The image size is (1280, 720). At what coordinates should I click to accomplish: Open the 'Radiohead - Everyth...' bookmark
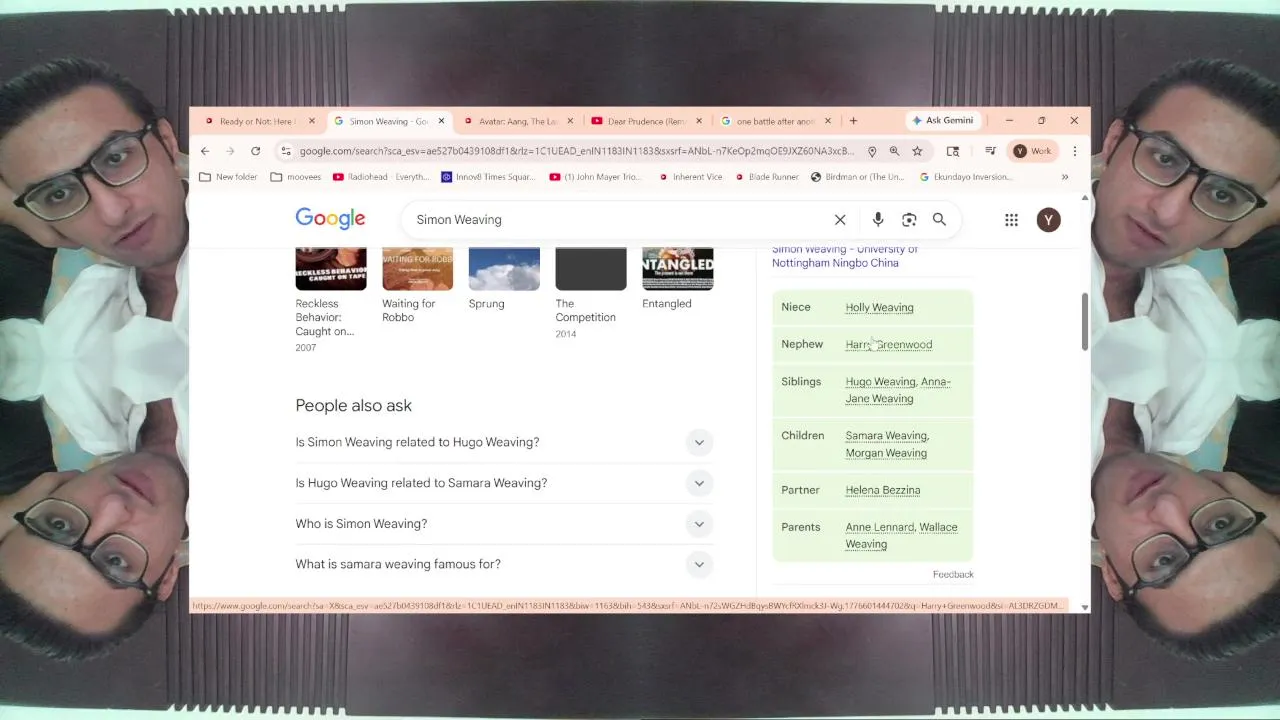pyautogui.click(x=381, y=177)
